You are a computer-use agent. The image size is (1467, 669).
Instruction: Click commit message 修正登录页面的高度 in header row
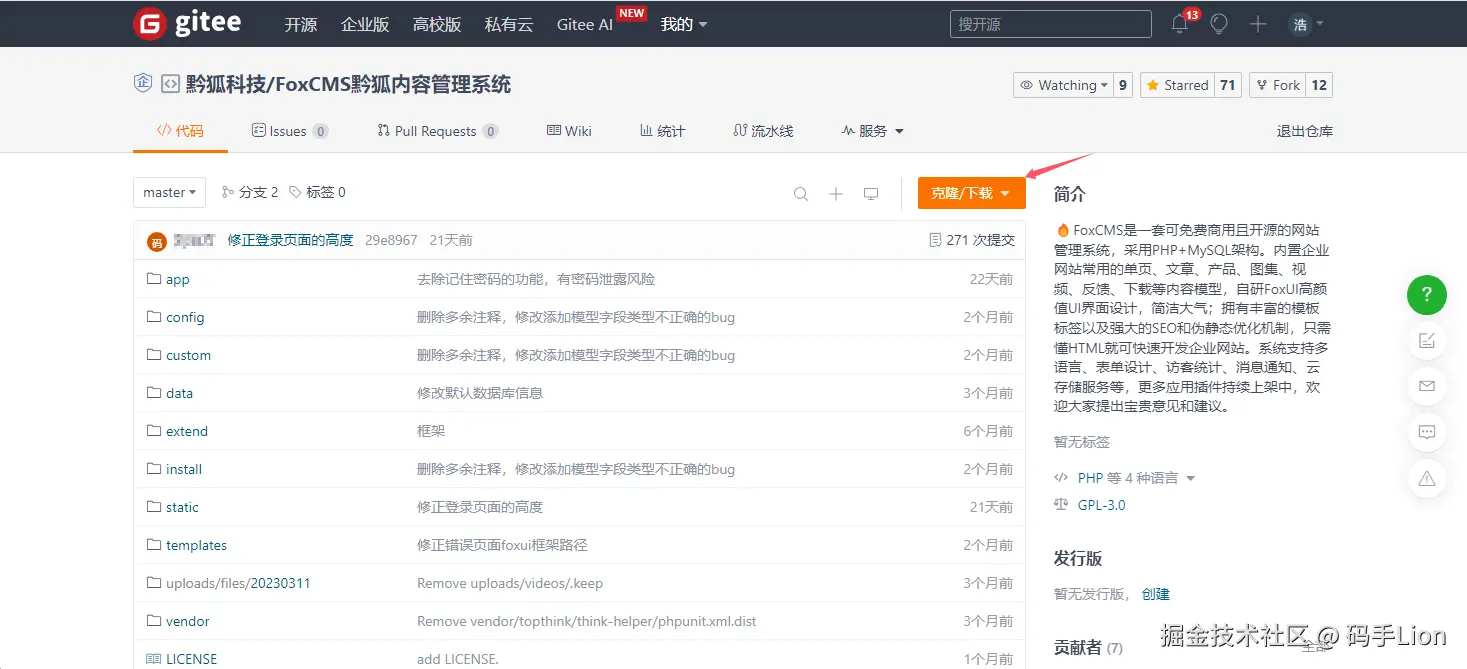click(290, 240)
